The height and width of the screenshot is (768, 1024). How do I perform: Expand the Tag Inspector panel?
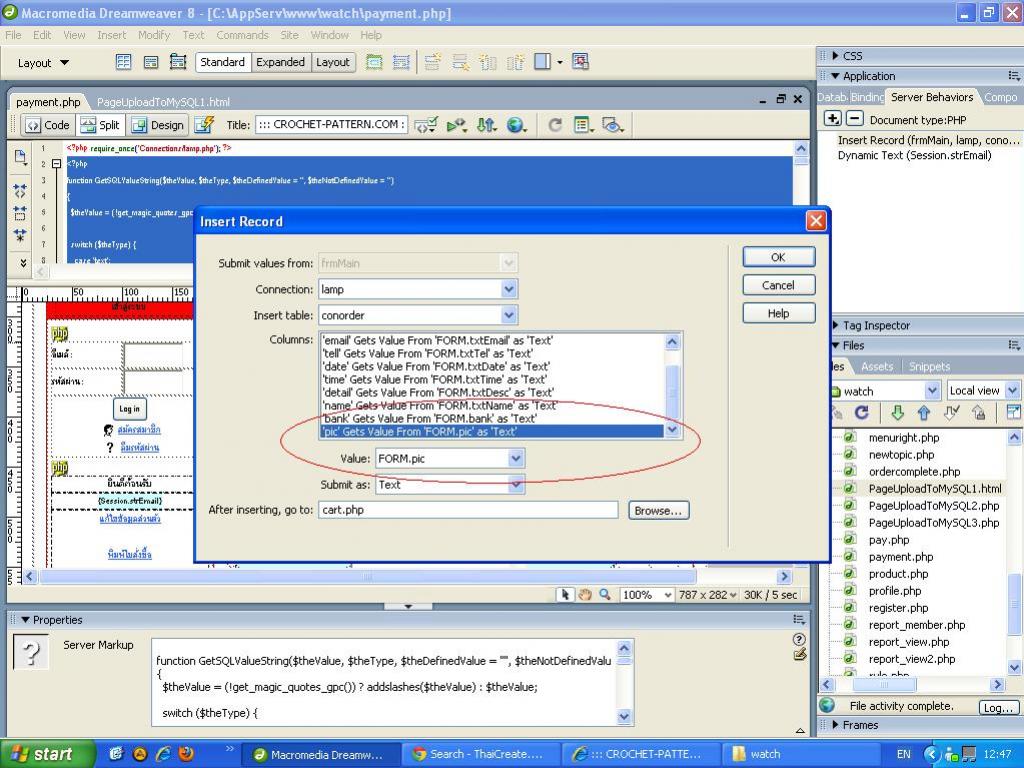tap(835, 325)
